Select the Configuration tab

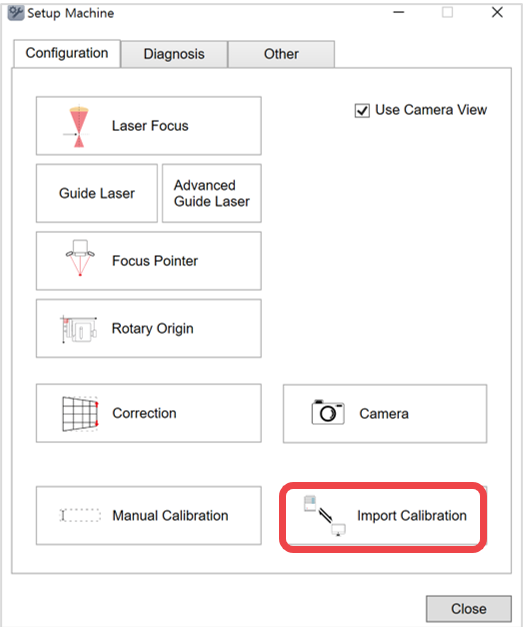click(67, 53)
